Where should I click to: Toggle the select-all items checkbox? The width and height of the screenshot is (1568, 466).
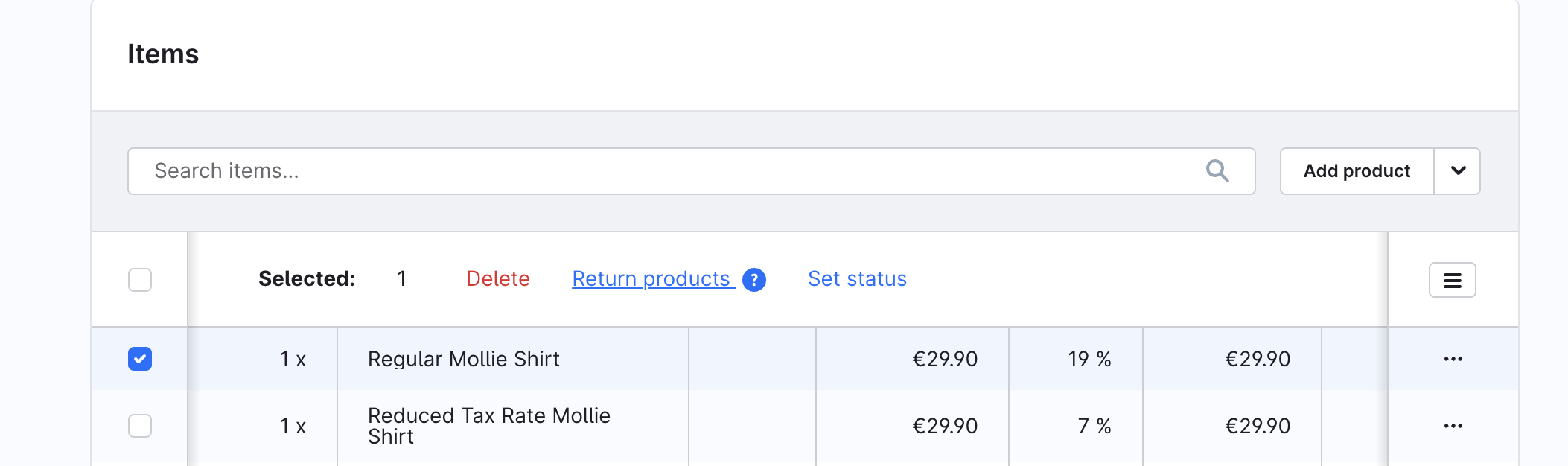140,280
